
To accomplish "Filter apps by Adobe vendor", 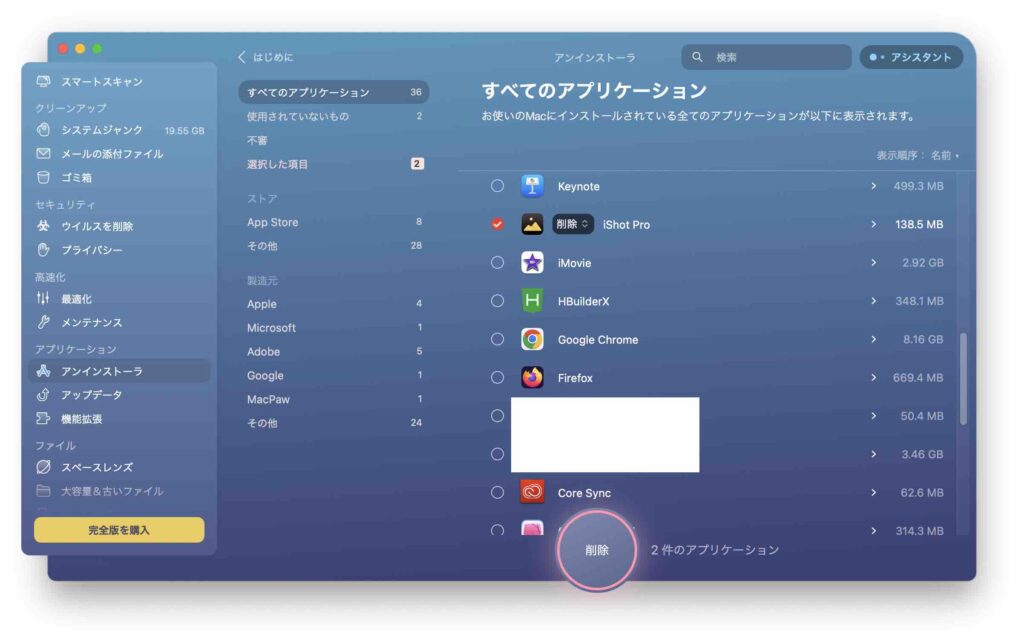I will pos(264,352).
